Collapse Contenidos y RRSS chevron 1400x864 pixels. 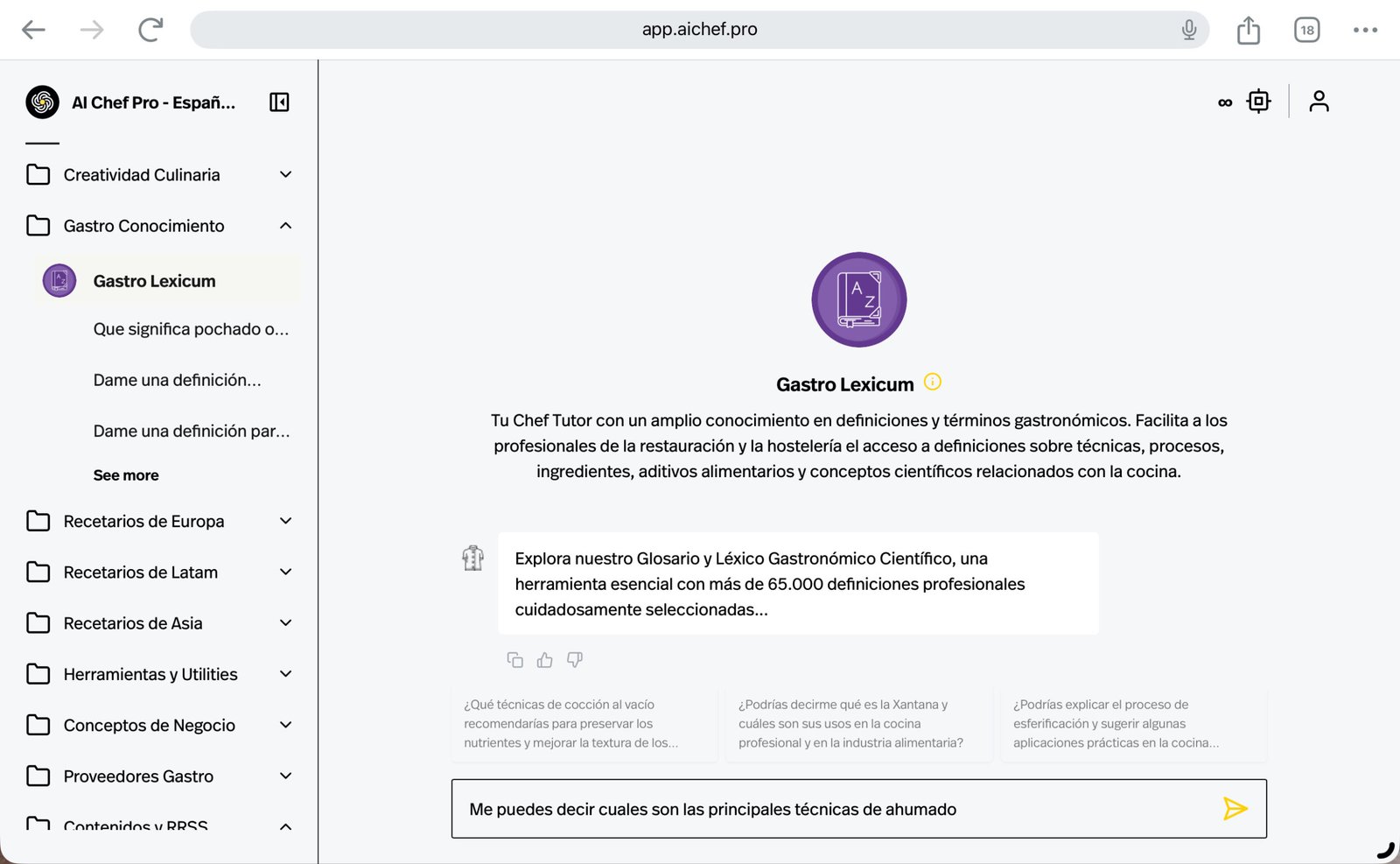285,826
